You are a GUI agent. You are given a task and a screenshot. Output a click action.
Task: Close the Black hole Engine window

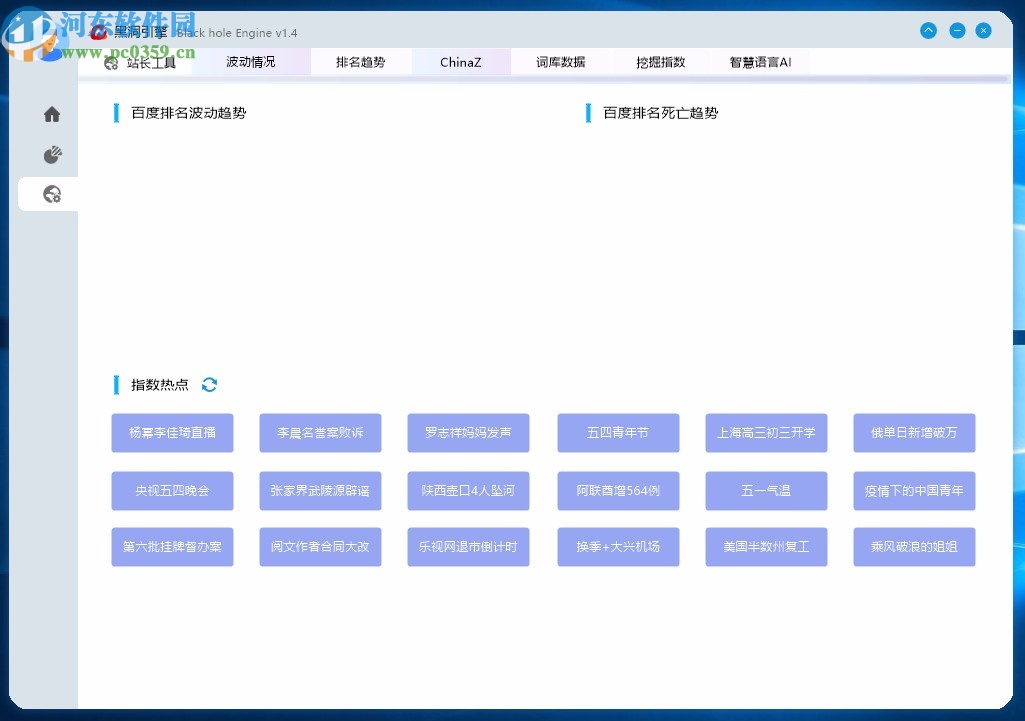(983, 31)
